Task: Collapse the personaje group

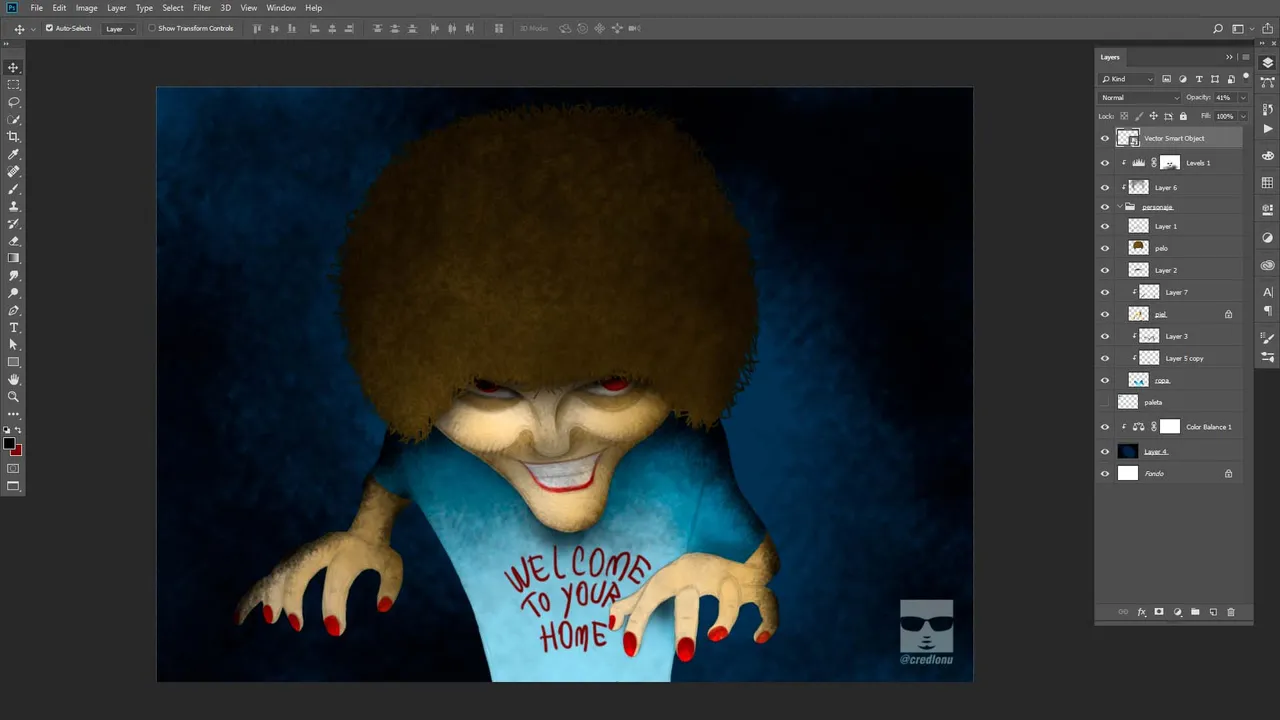Action: coord(1119,207)
